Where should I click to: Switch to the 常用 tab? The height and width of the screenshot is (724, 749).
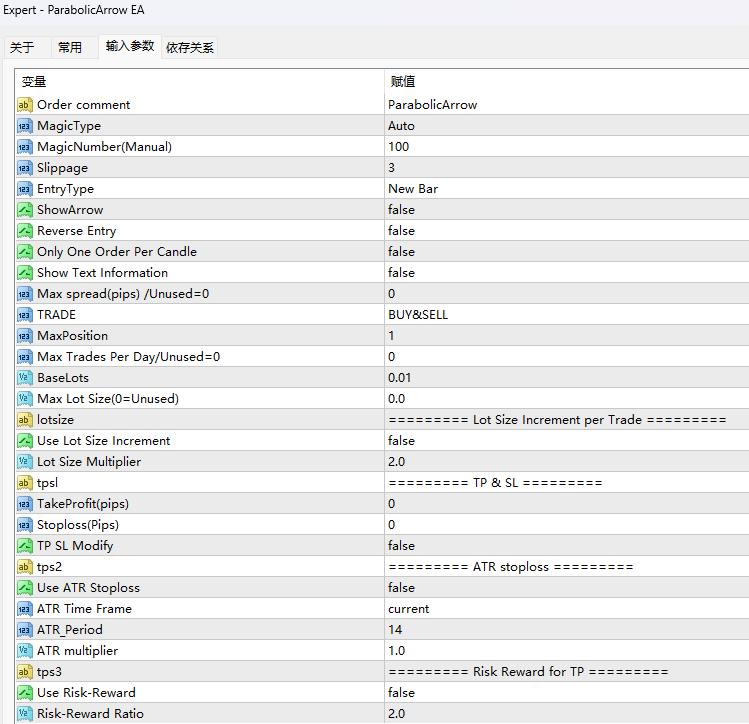(x=70, y=47)
